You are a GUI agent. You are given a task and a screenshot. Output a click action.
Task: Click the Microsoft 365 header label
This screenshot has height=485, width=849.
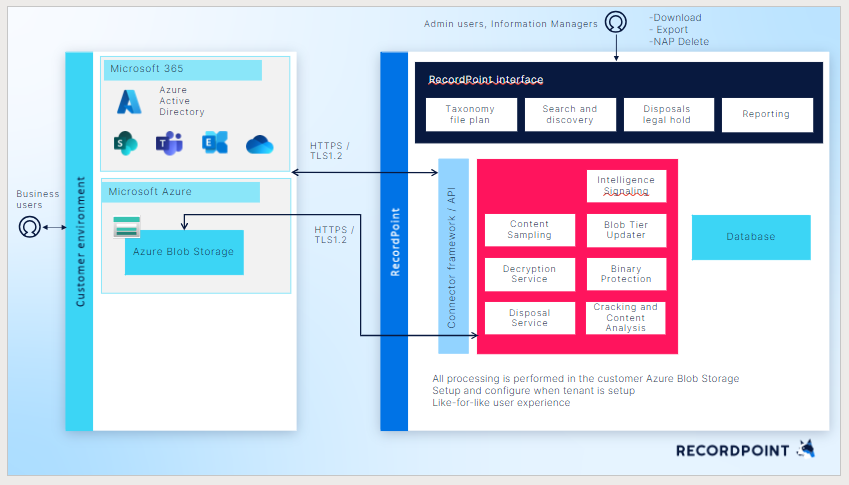[x=182, y=69]
